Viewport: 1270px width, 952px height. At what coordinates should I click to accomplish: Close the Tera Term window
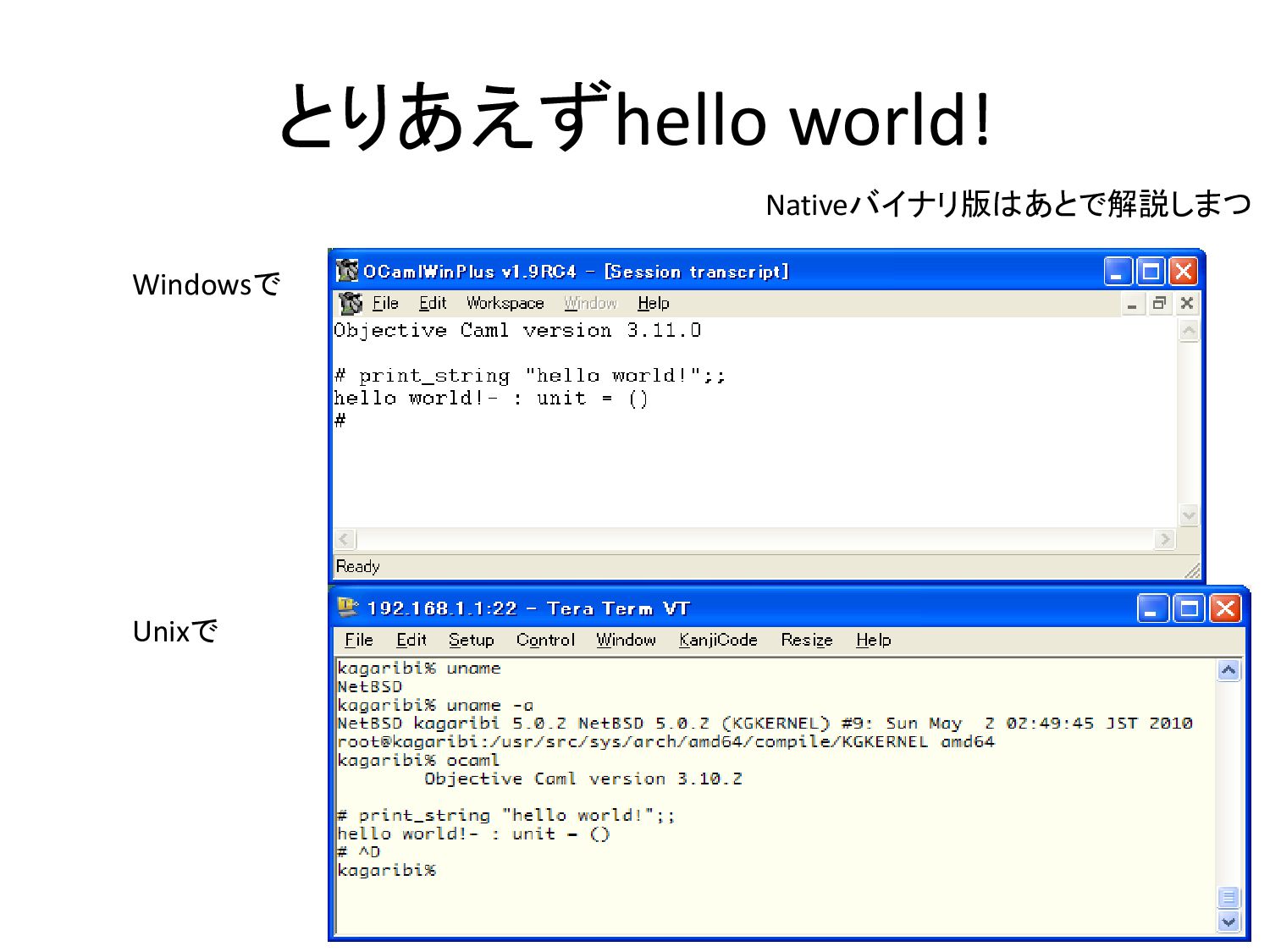tap(1225, 608)
